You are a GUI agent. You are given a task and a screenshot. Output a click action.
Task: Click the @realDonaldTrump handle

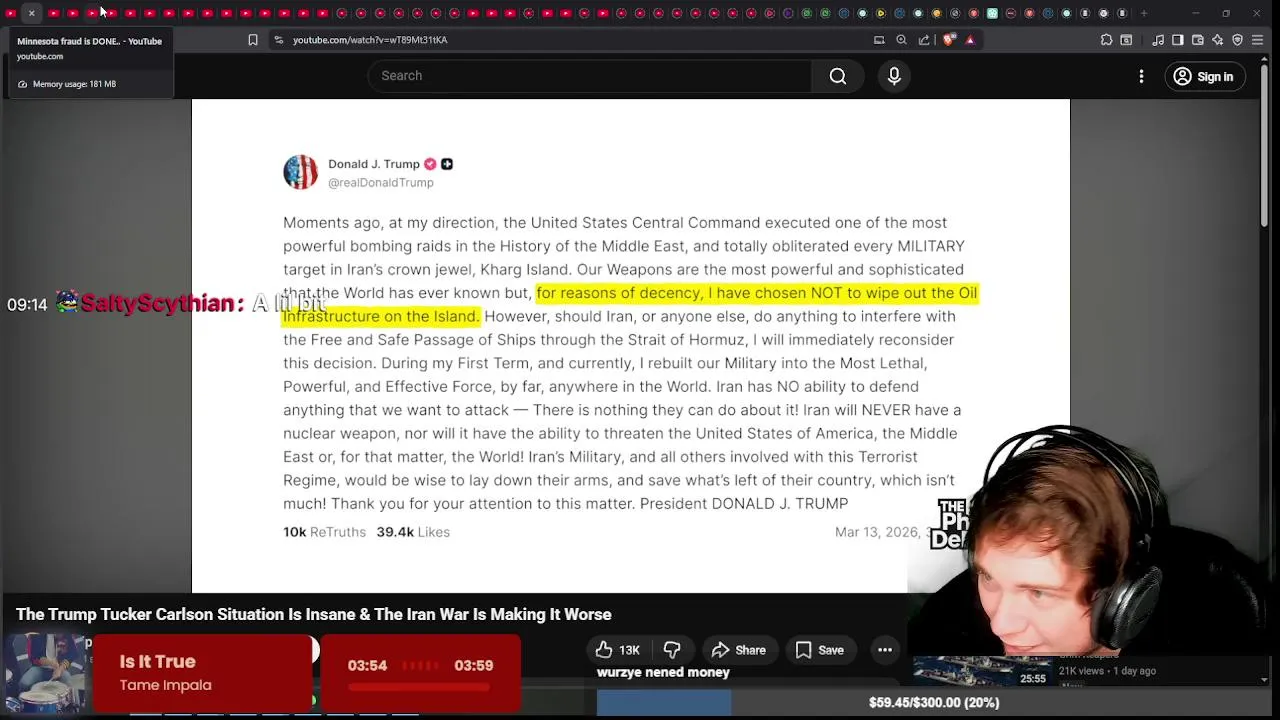point(381,183)
